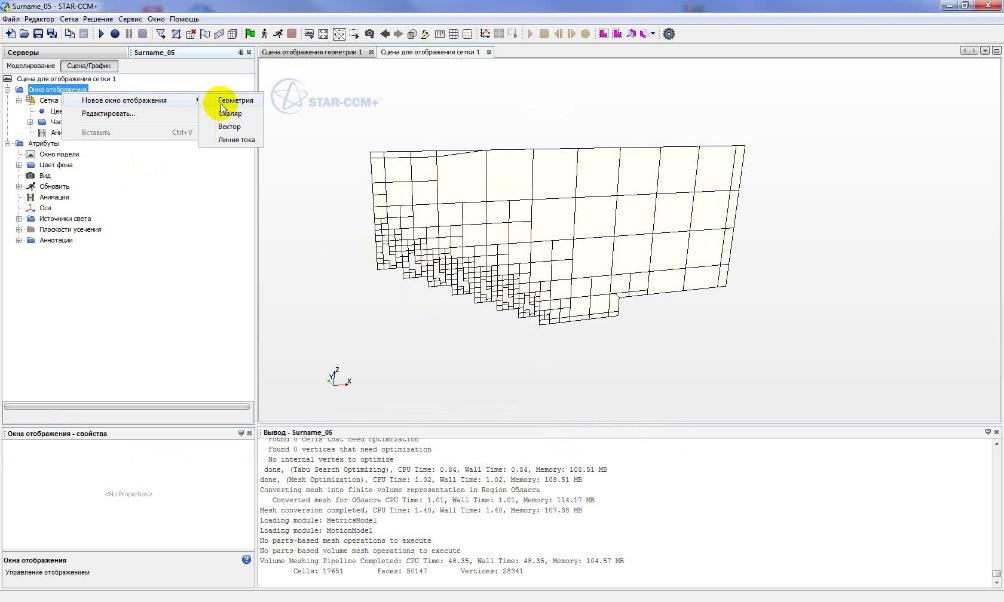Expand the Плоскости усечения node
The image size is (1004, 602).
click(18, 230)
